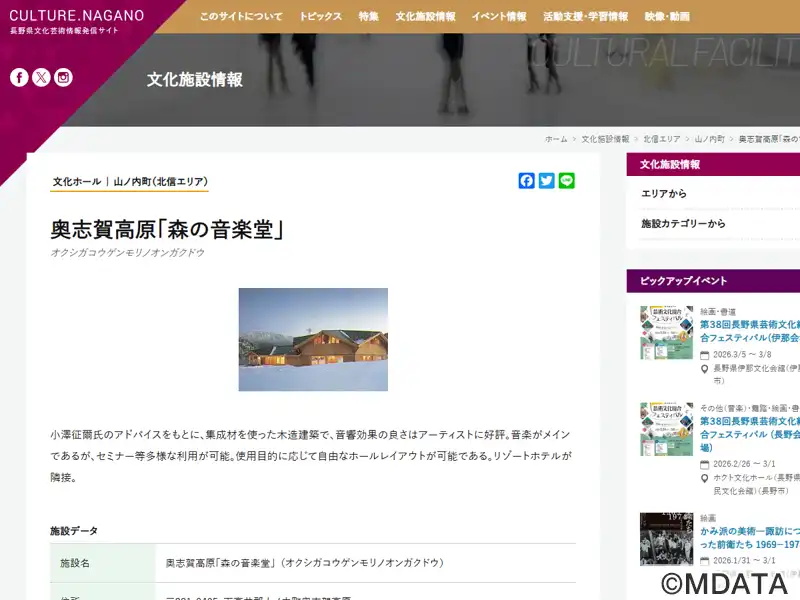Open the Facebook icon in header
The height and width of the screenshot is (600, 800).
(19, 78)
